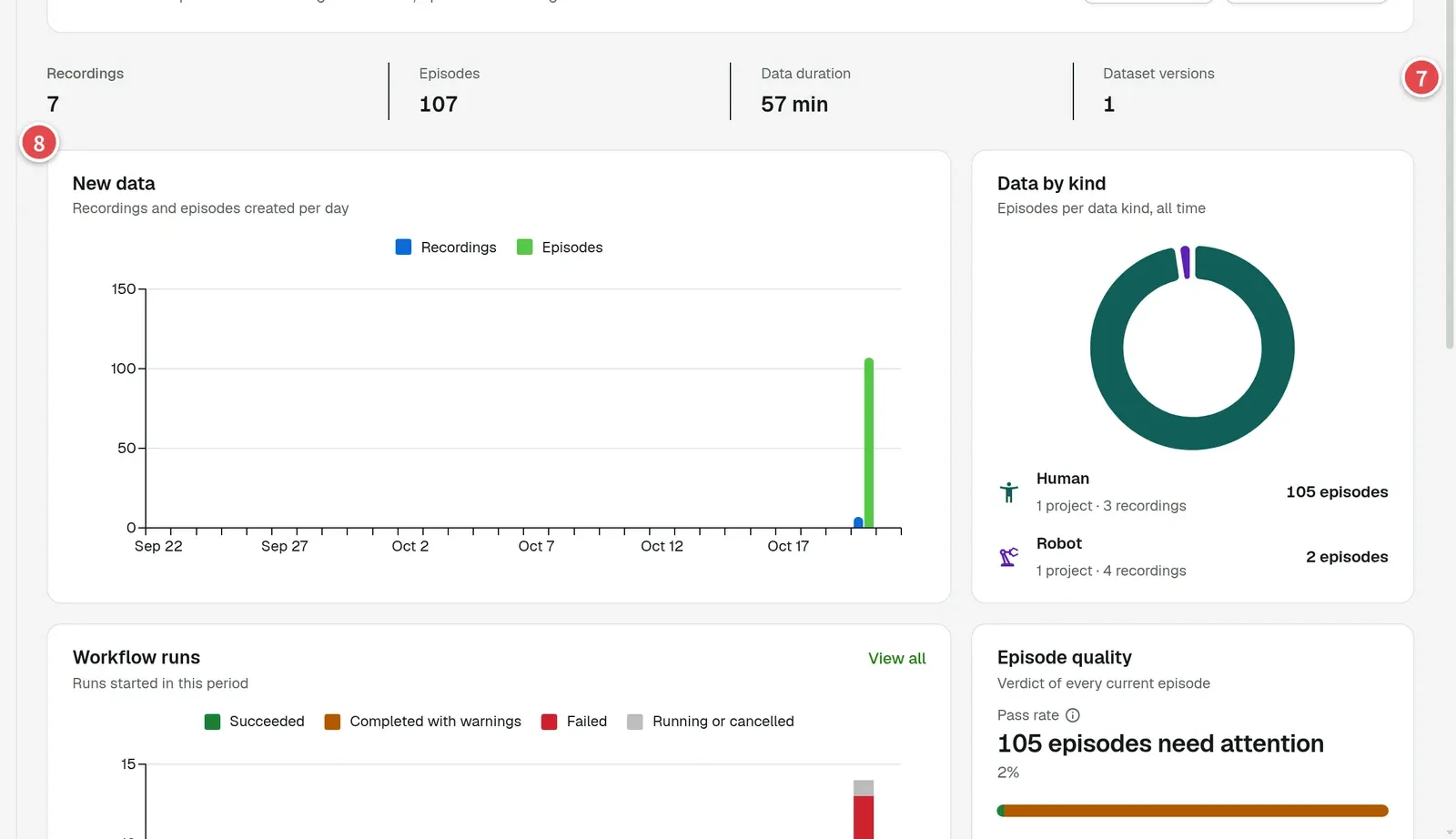This screenshot has width=1456, height=839.
Task: Click the 'New data' card title
Action: pyautogui.click(x=114, y=184)
